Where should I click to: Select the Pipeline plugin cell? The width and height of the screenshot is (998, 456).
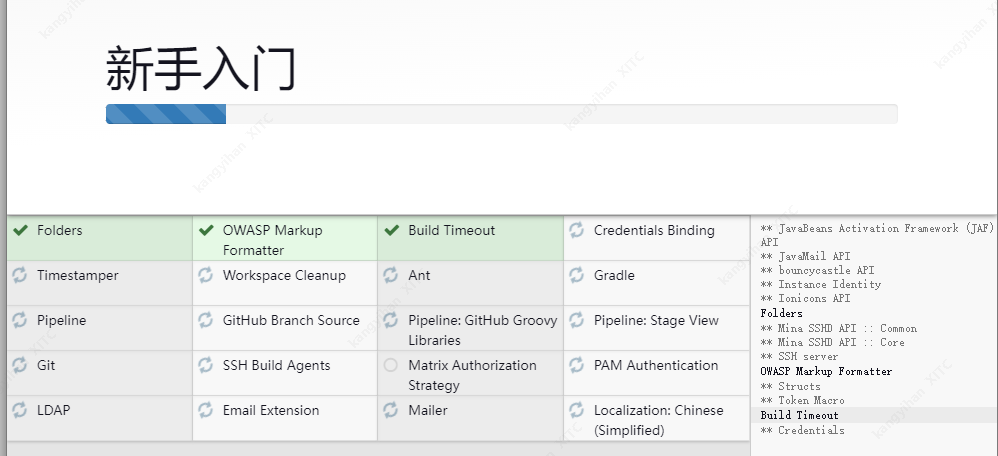(x=100, y=328)
